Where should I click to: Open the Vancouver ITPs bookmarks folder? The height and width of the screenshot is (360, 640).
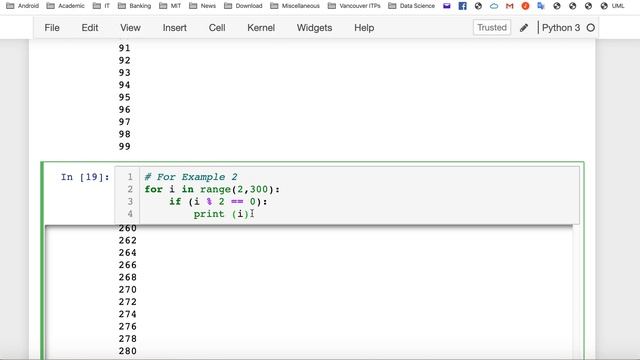pos(354,6)
